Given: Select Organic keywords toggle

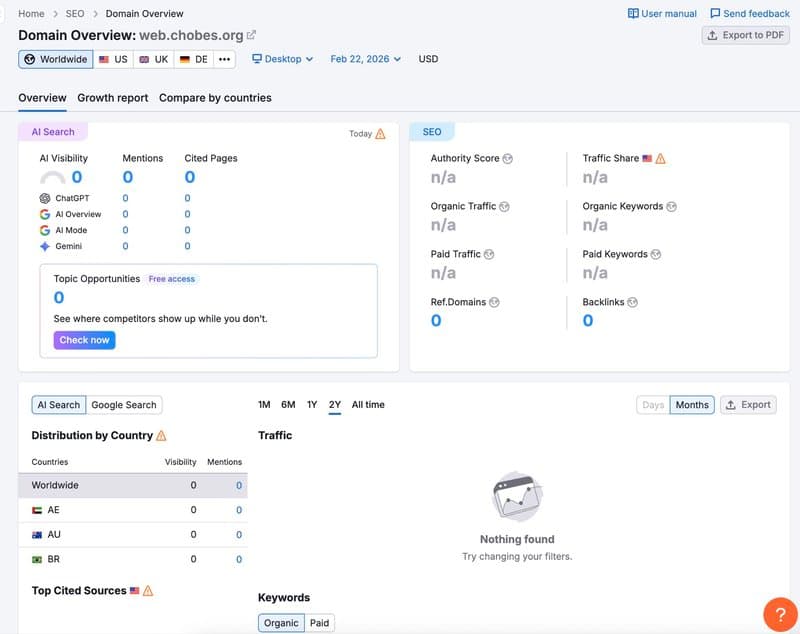Looking at the screenshot, I should [281, 623].
